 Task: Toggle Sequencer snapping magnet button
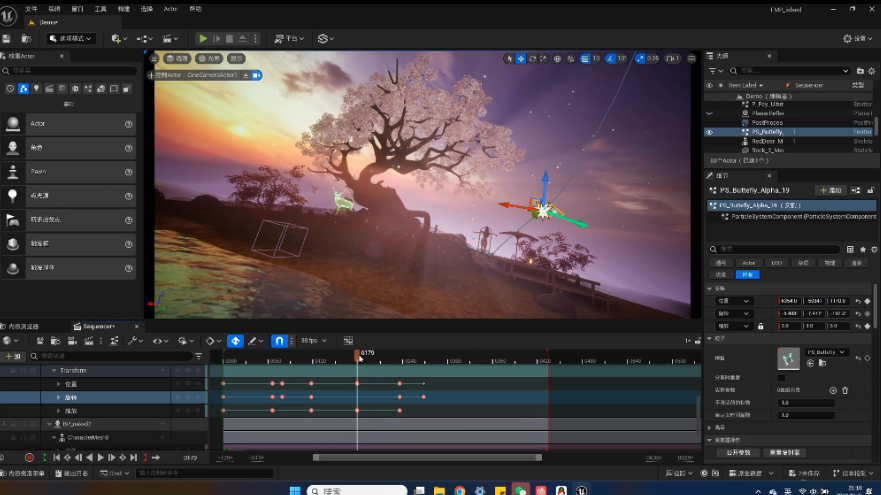[x=279, y=340]
